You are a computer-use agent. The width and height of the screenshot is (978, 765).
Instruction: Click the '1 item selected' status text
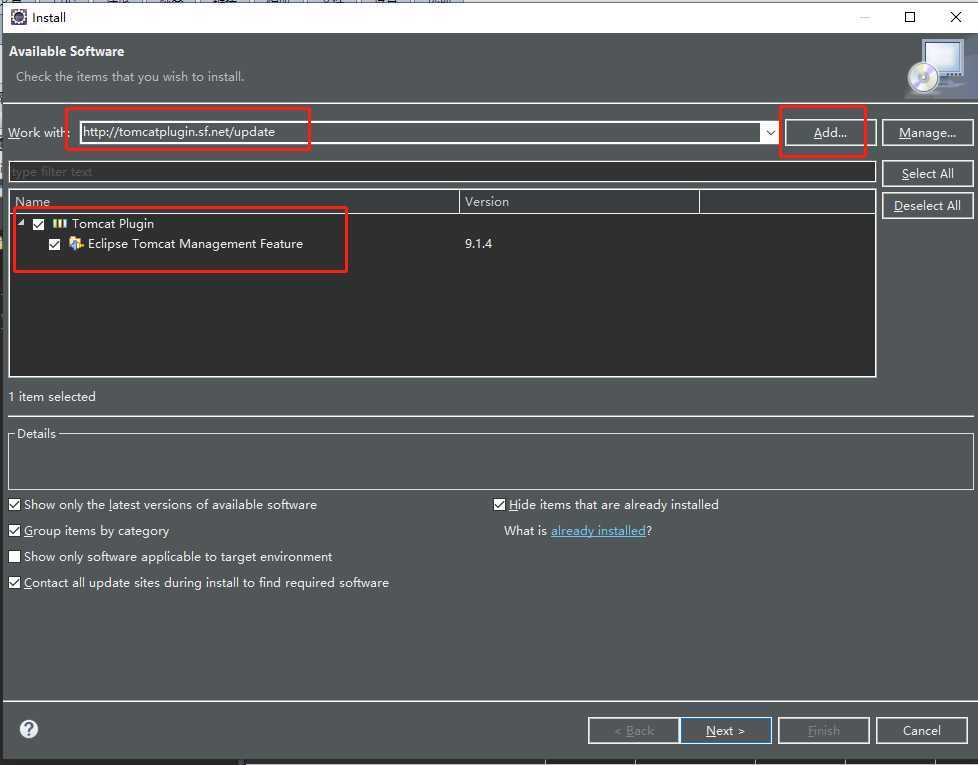coord(52,397)
